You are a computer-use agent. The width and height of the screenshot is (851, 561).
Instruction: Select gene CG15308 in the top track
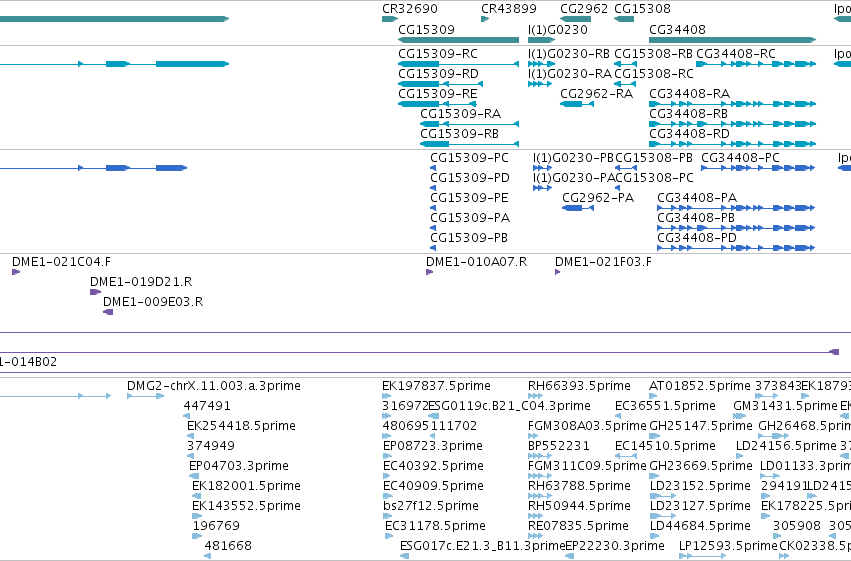click(624, 19)
